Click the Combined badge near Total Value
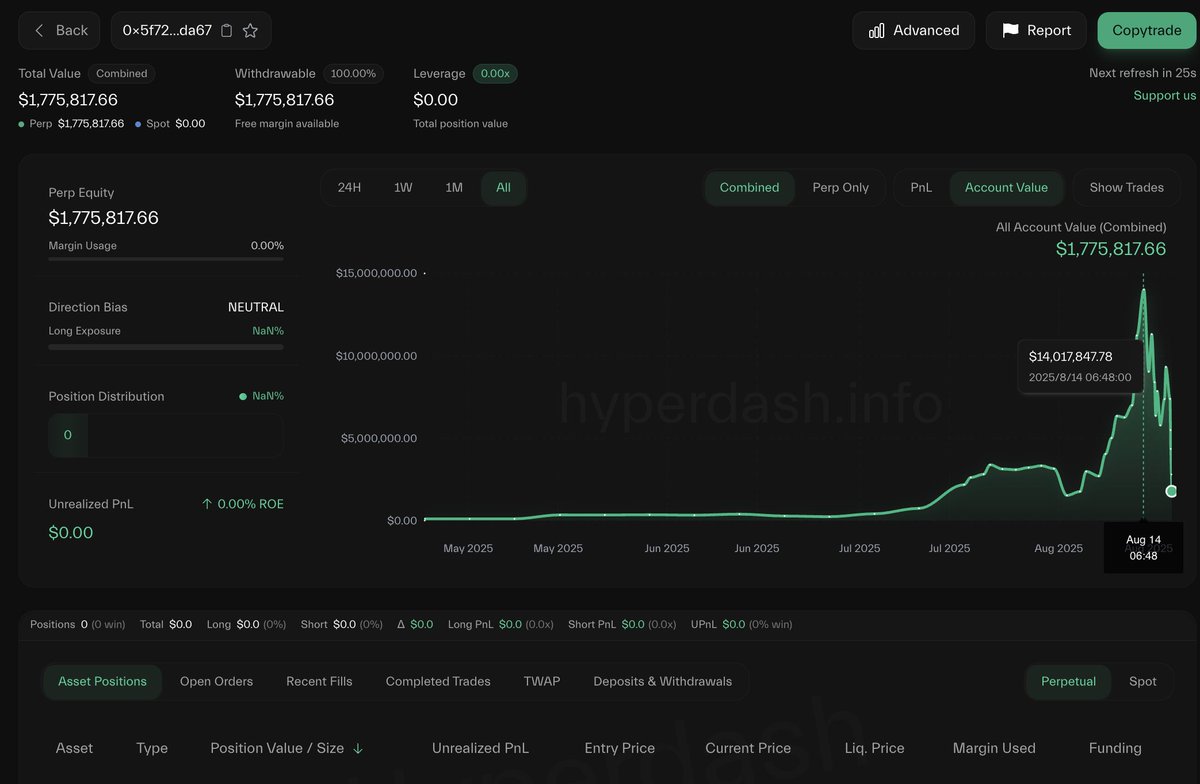 [x=122, y=73]
